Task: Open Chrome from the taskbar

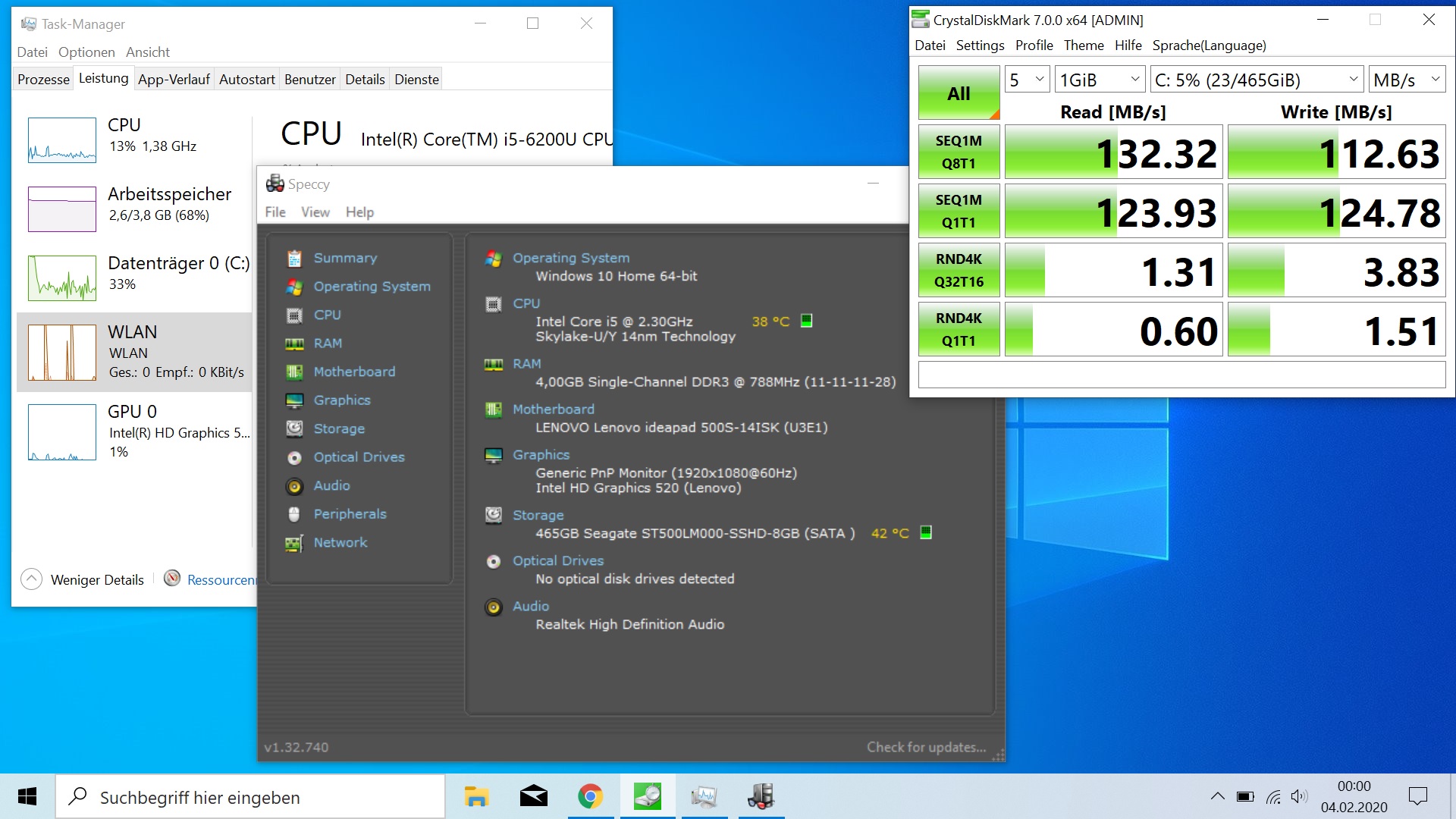Action: [x=590, y=796]
